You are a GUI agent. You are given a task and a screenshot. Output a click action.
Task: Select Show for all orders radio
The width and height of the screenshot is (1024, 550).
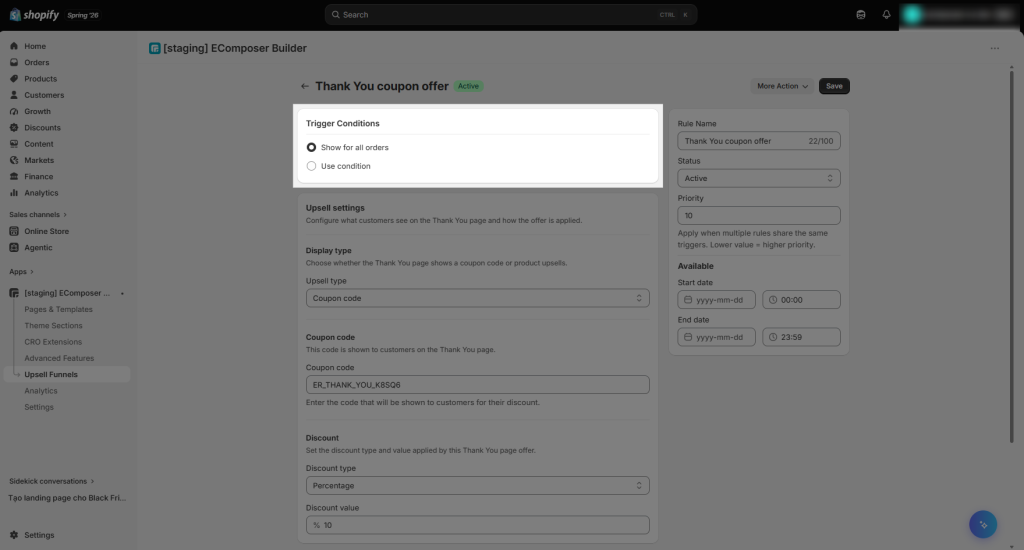312,148
